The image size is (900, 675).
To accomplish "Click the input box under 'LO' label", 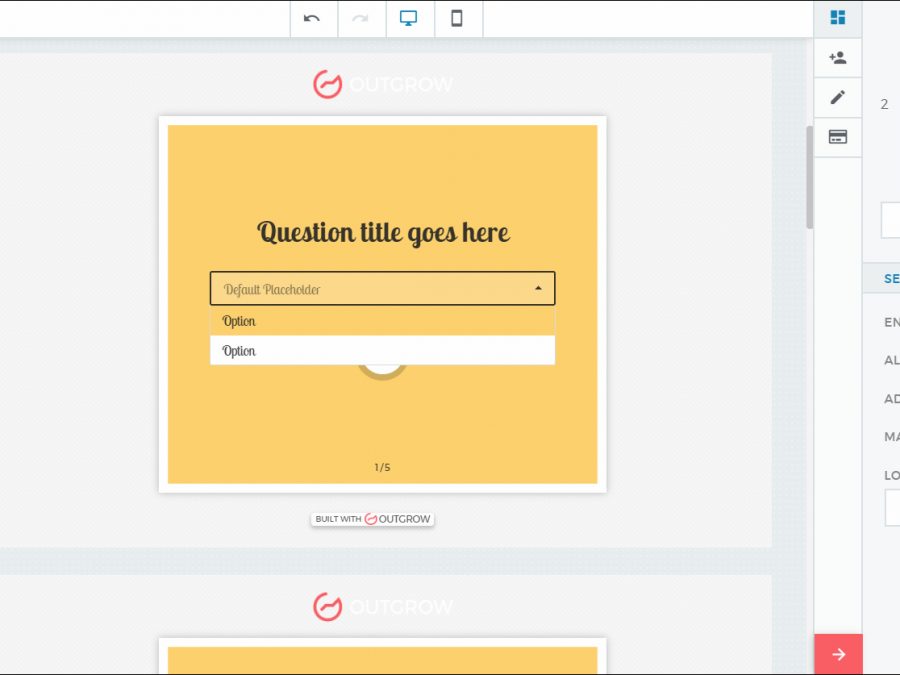I will coord(892,507).
